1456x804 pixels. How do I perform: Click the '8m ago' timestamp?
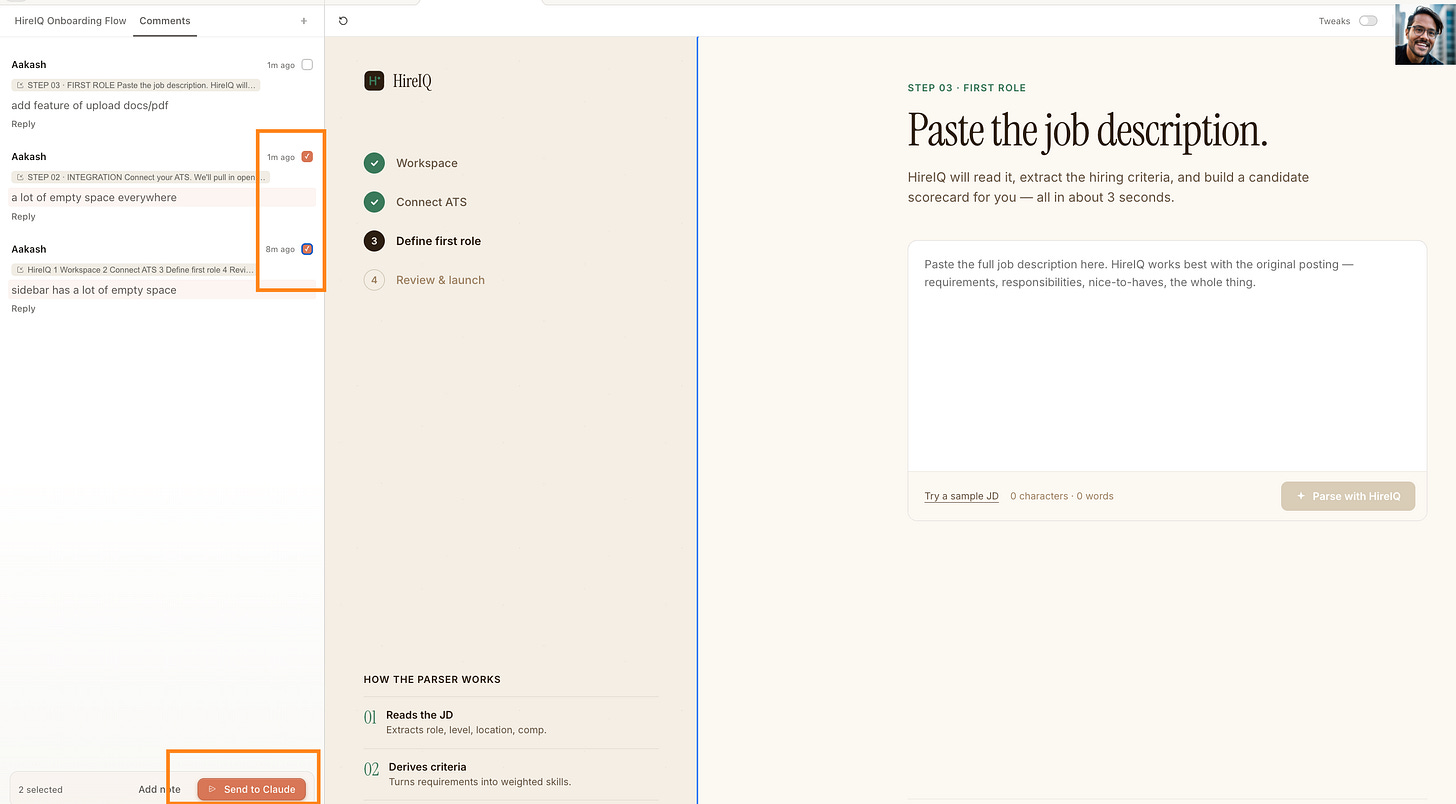[280, 249]
